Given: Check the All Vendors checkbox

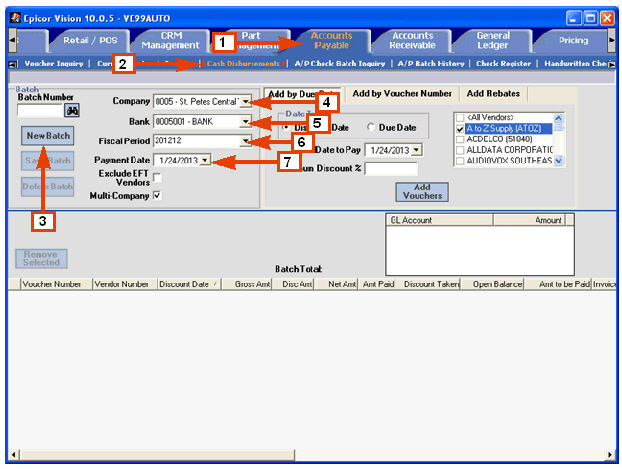Looking at the screenshot, I should click(460, 118).
